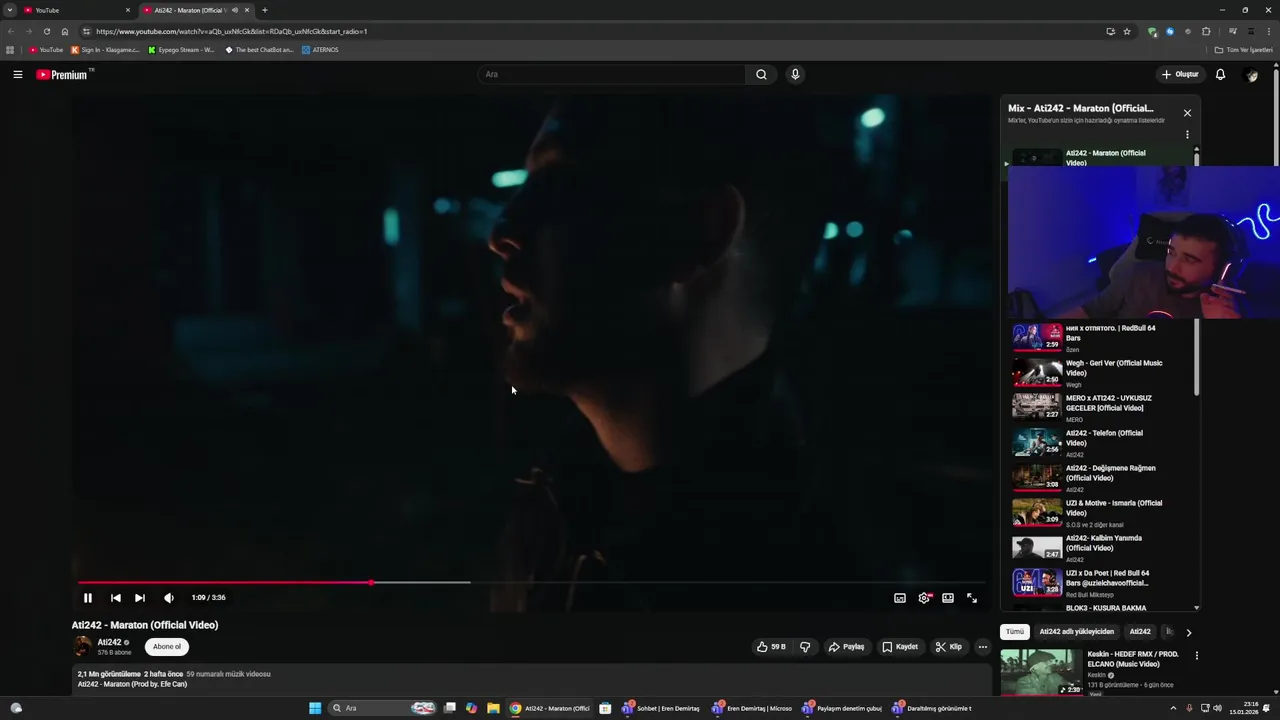Open the Windows Start menu

tap(315, 708)
